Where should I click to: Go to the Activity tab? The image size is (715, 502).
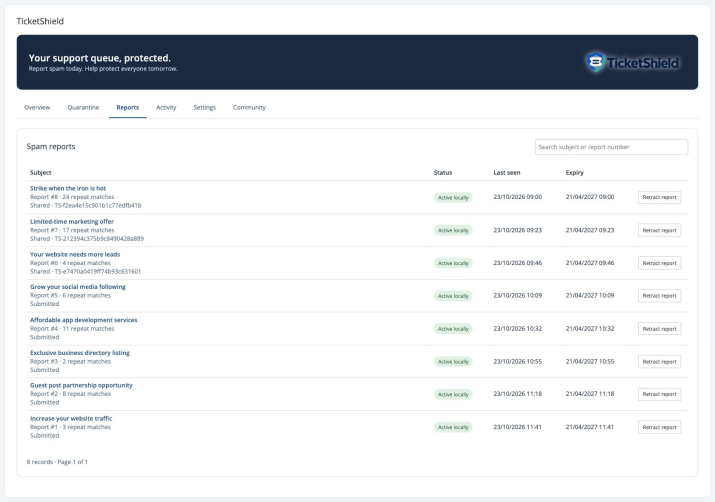(x=166, y=108)
